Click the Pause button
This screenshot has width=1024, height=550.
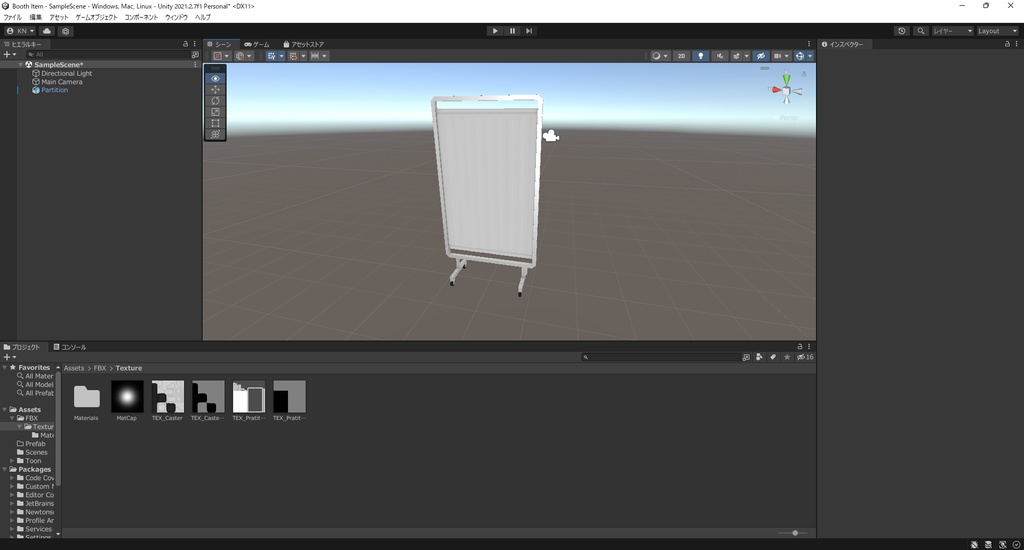(512, 31)
